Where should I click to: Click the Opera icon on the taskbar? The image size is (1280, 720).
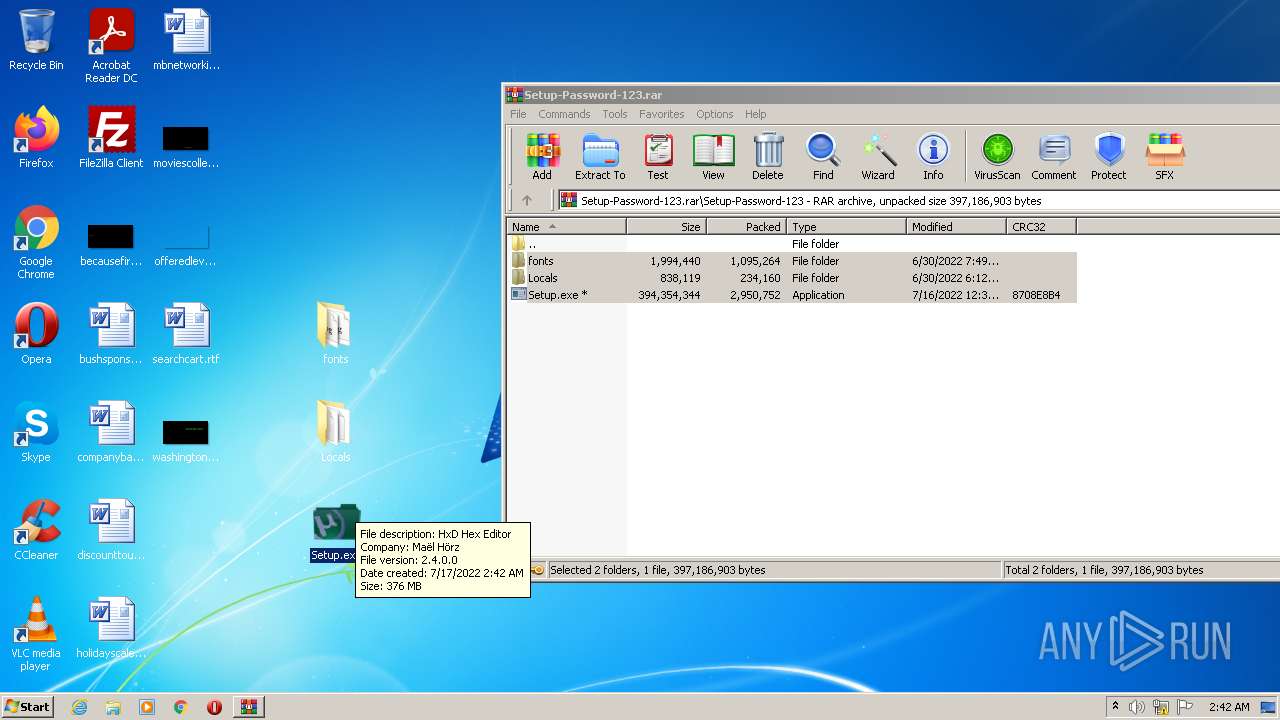pyautogui.click(x=214, y=707)
